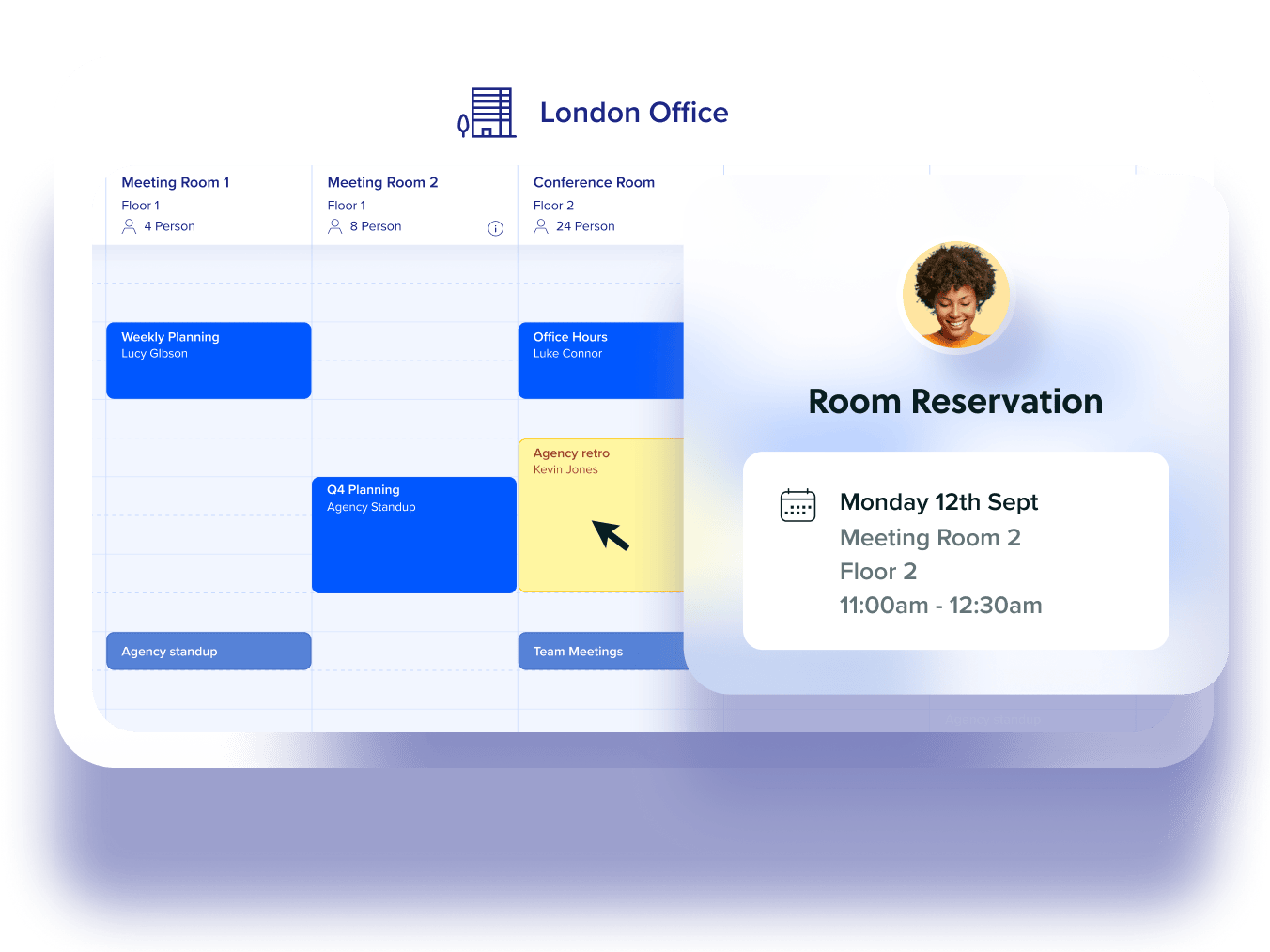The height and width of the screenshot is (952, 1270).
Task: Open the Agency standup event in Meeting Room 1
Action: (x=209, y=651)
